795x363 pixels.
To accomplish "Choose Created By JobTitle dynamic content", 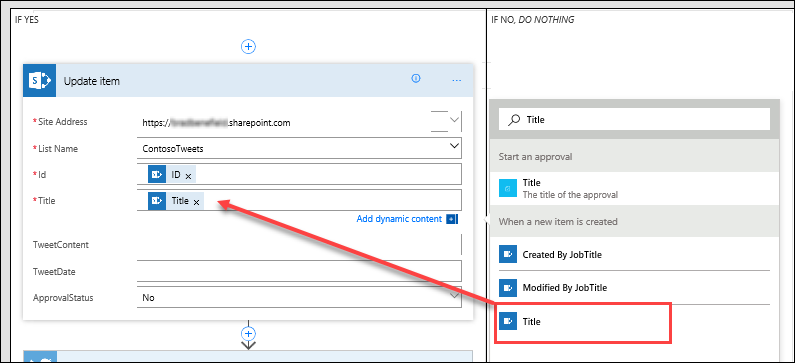I will pyautogui.click(x=634, y=255).
